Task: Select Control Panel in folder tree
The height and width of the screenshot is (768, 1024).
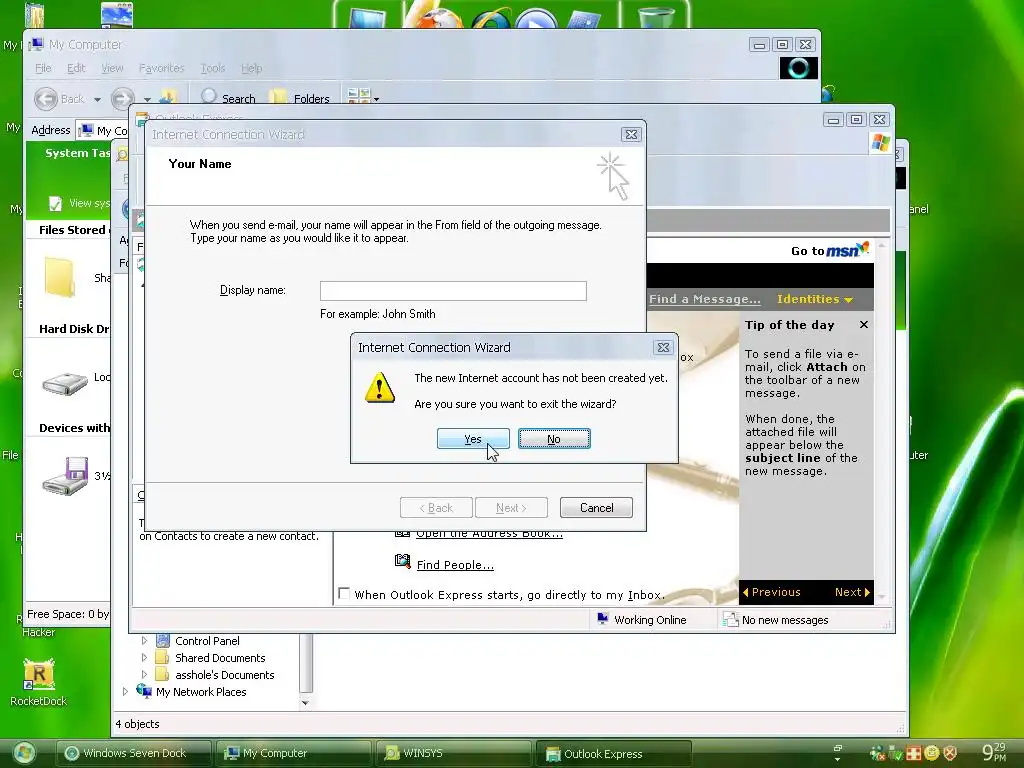Action: (207, 641)
